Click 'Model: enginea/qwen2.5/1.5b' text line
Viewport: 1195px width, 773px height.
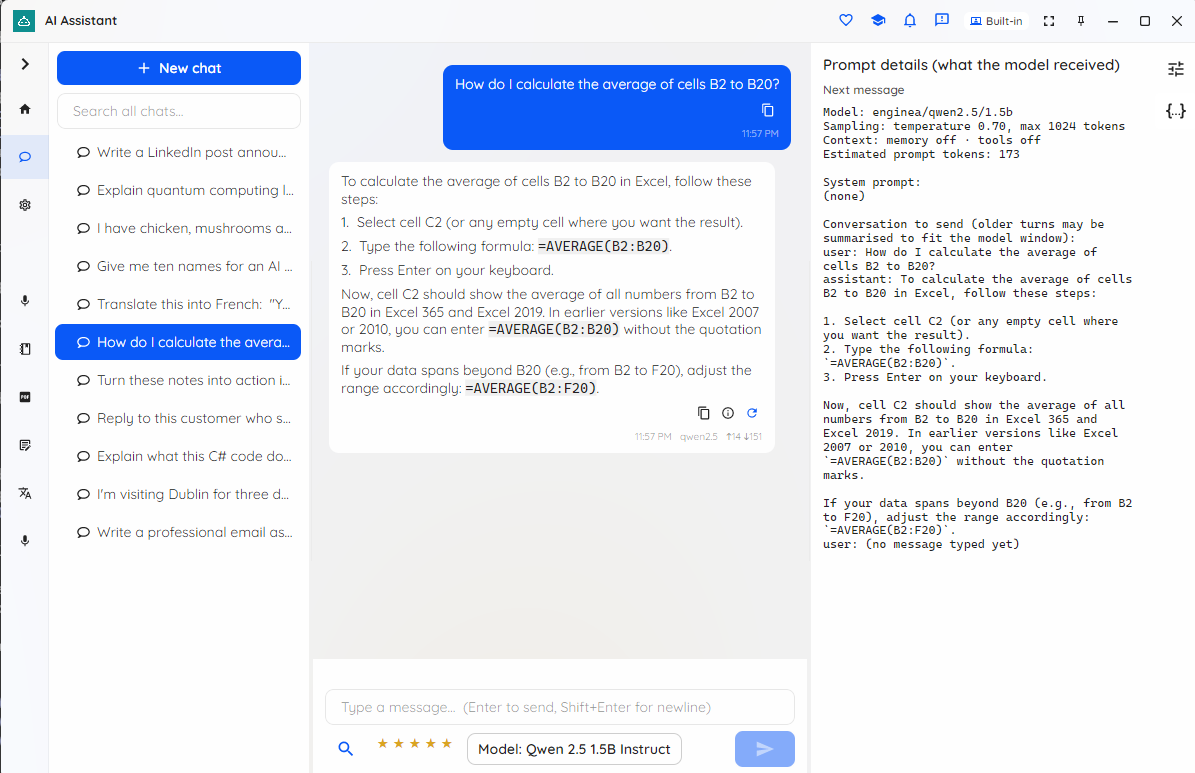tap(918, 112)
